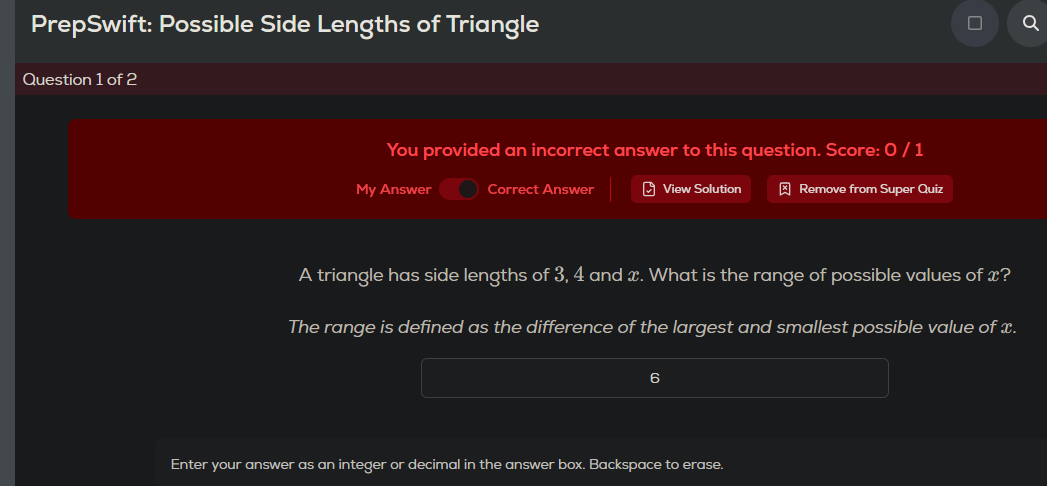Click the incorrect answer score message
This screenshot has width=1047, height=486.
[600, 151]
